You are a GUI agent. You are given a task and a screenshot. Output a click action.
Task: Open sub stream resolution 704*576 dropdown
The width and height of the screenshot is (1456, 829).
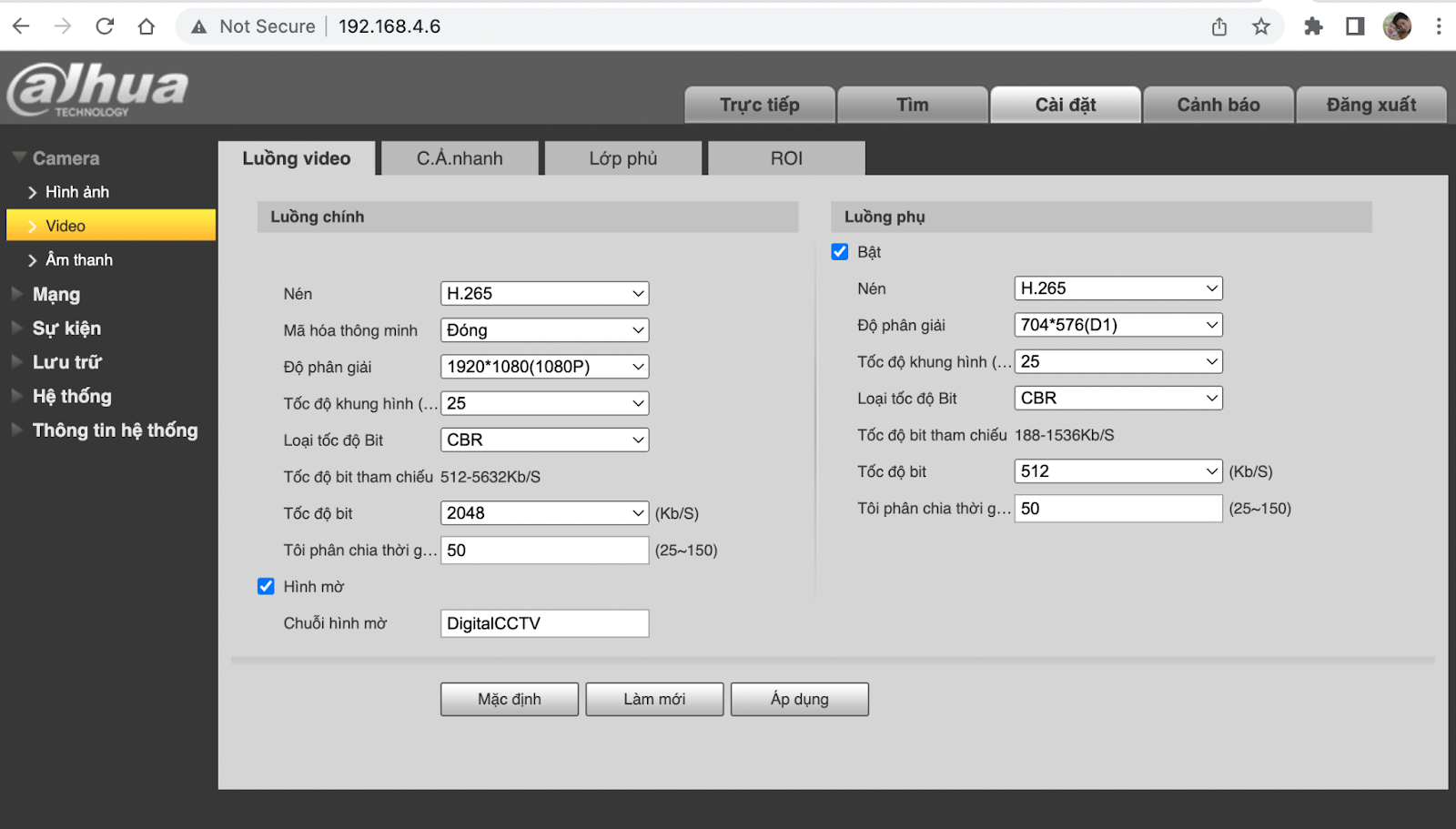click(1118, 325)
